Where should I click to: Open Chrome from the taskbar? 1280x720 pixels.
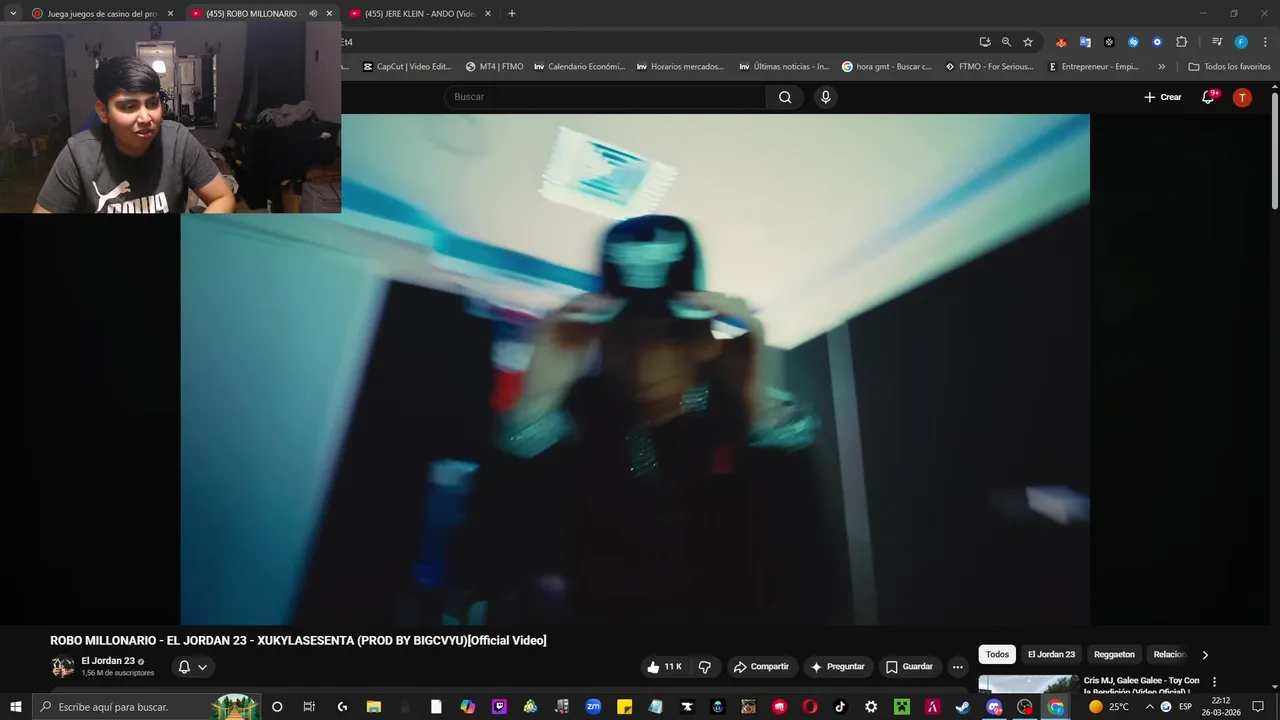pyautogui.click(x=1056, y=707)
